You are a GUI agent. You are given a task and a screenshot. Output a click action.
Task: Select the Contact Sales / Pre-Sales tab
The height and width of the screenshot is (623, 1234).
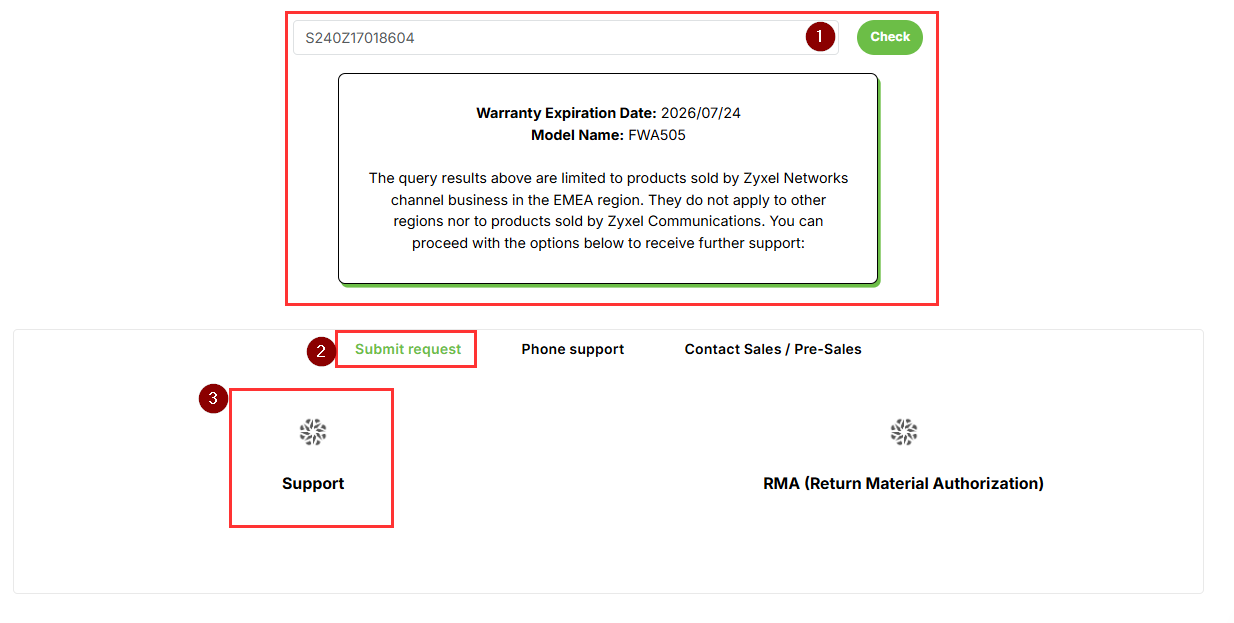click(x=772, y=349)
